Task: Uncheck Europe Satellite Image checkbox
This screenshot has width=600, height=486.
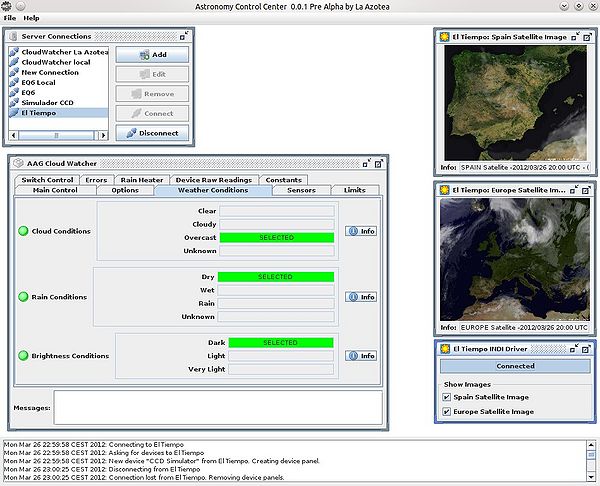Action: tap(446, 411)
